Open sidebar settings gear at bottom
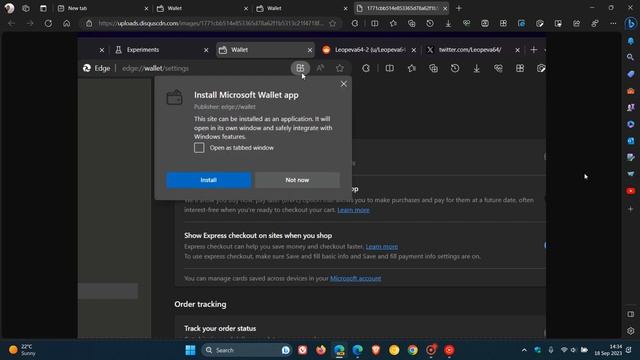The height and width of the screenshot is (360, 640). pyautogui.click(x=631, y=331)
